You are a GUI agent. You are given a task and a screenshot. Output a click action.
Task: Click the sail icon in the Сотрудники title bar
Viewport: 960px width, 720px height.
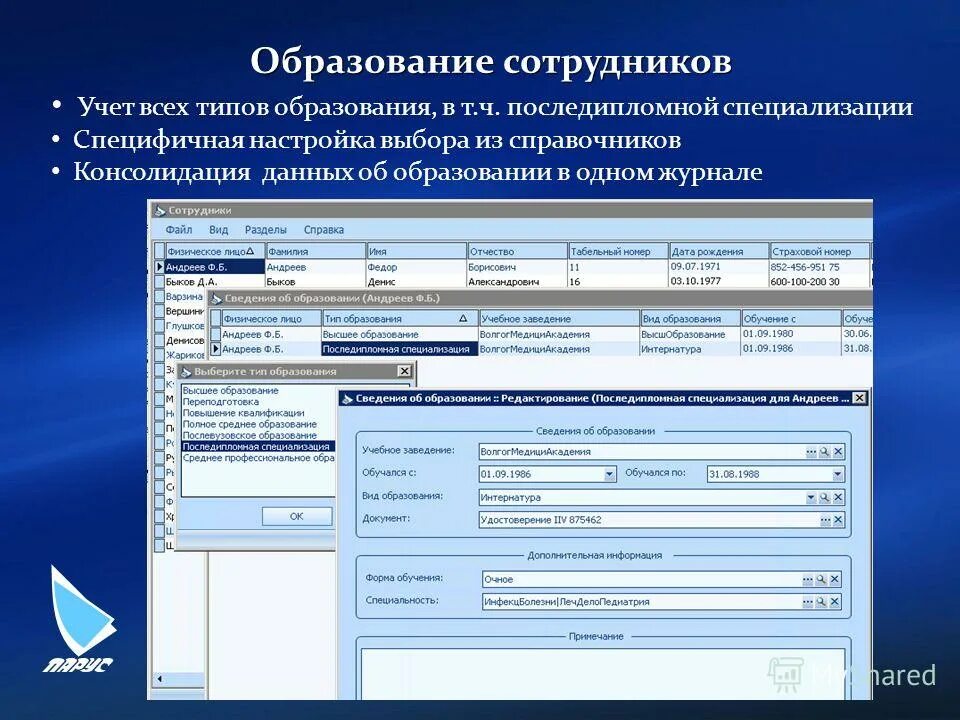point(160,212)
